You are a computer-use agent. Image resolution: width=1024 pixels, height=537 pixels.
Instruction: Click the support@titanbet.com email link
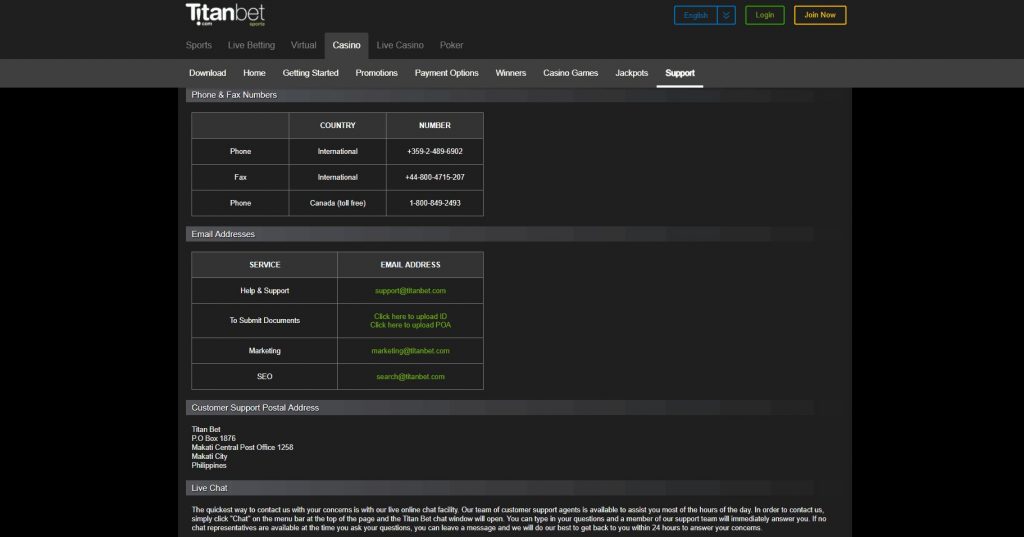[410, 291]
